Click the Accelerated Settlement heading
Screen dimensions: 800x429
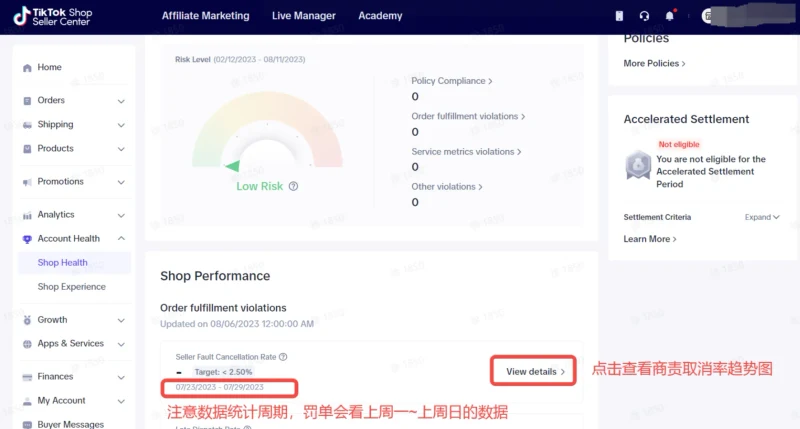coord(686,119)
